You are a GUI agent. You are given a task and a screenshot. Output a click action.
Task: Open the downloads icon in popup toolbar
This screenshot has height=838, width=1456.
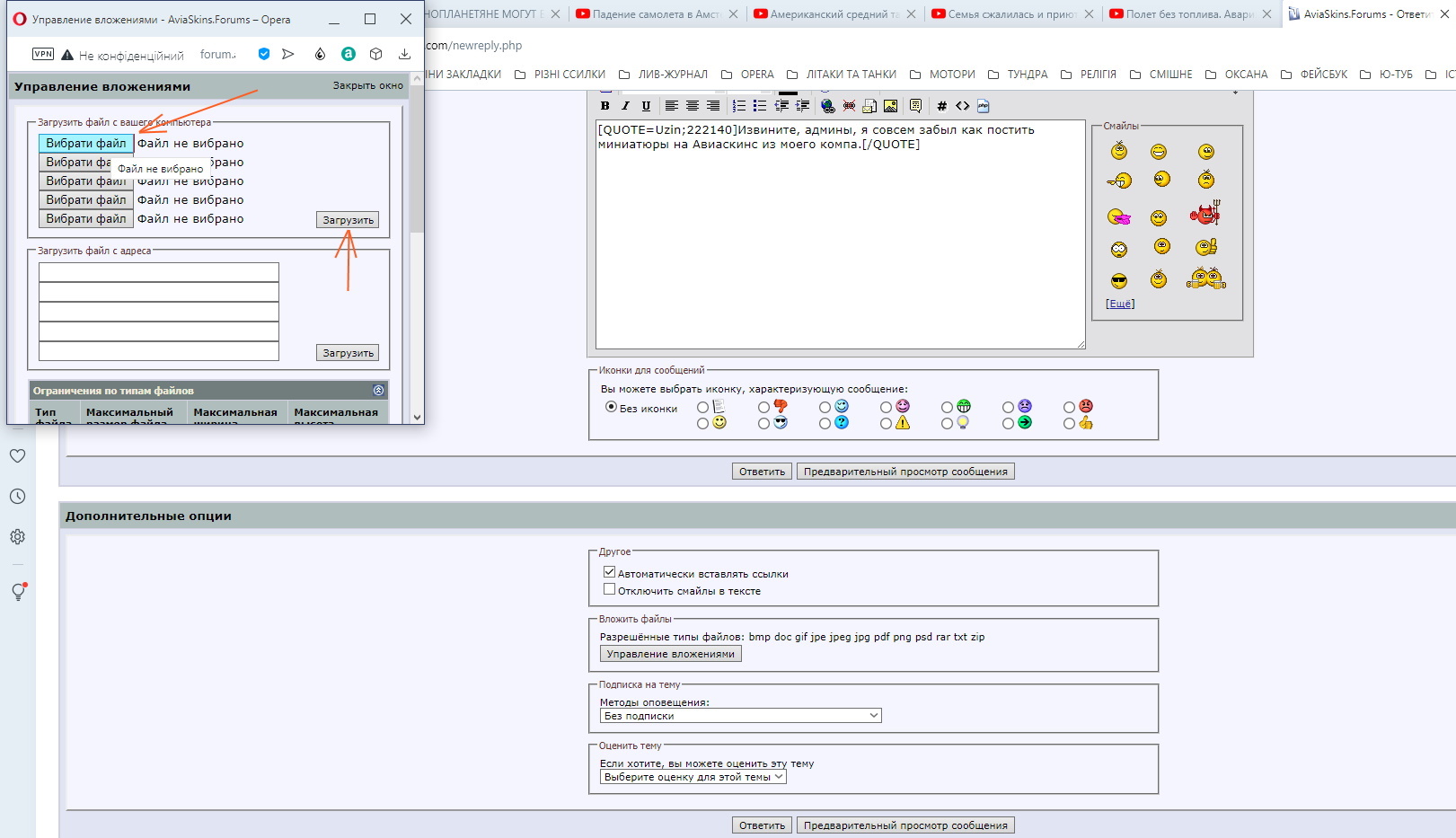[405, 54]
